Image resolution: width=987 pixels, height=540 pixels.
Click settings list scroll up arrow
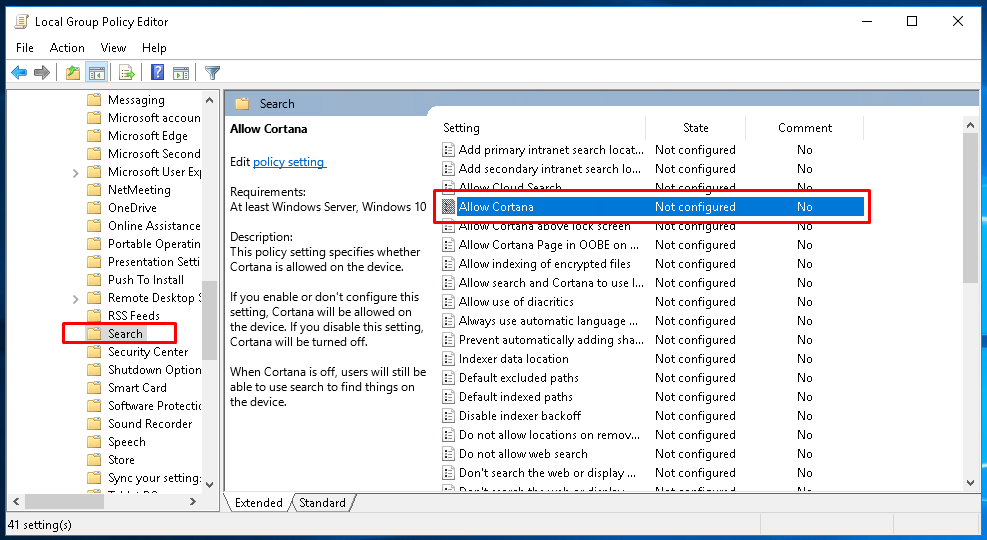(x=970, y=125)
